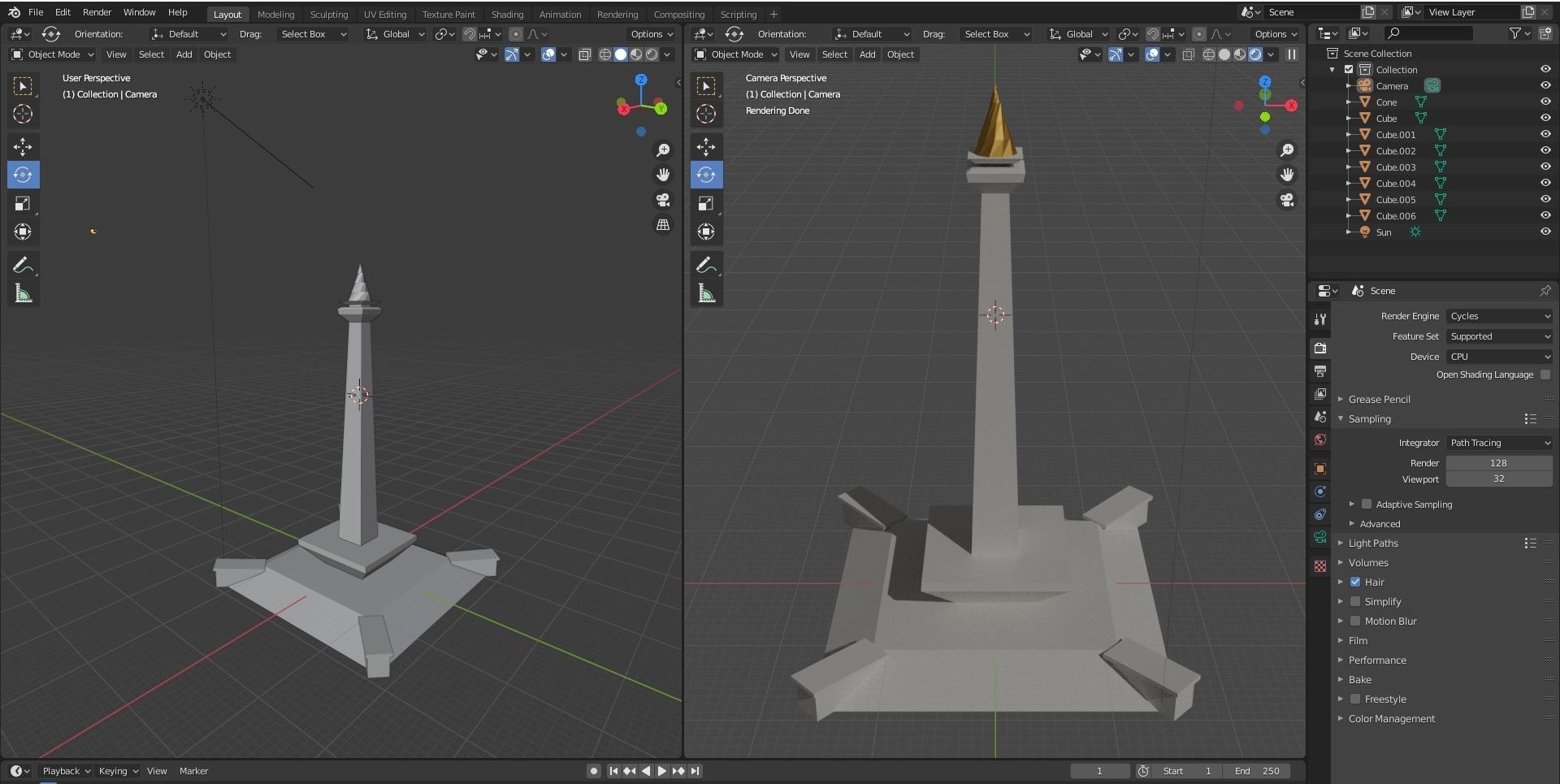This screenshot has height=784, width=1560.
Task: Change the Device dropdown from CPU
Action: [x=1499, y=356]
